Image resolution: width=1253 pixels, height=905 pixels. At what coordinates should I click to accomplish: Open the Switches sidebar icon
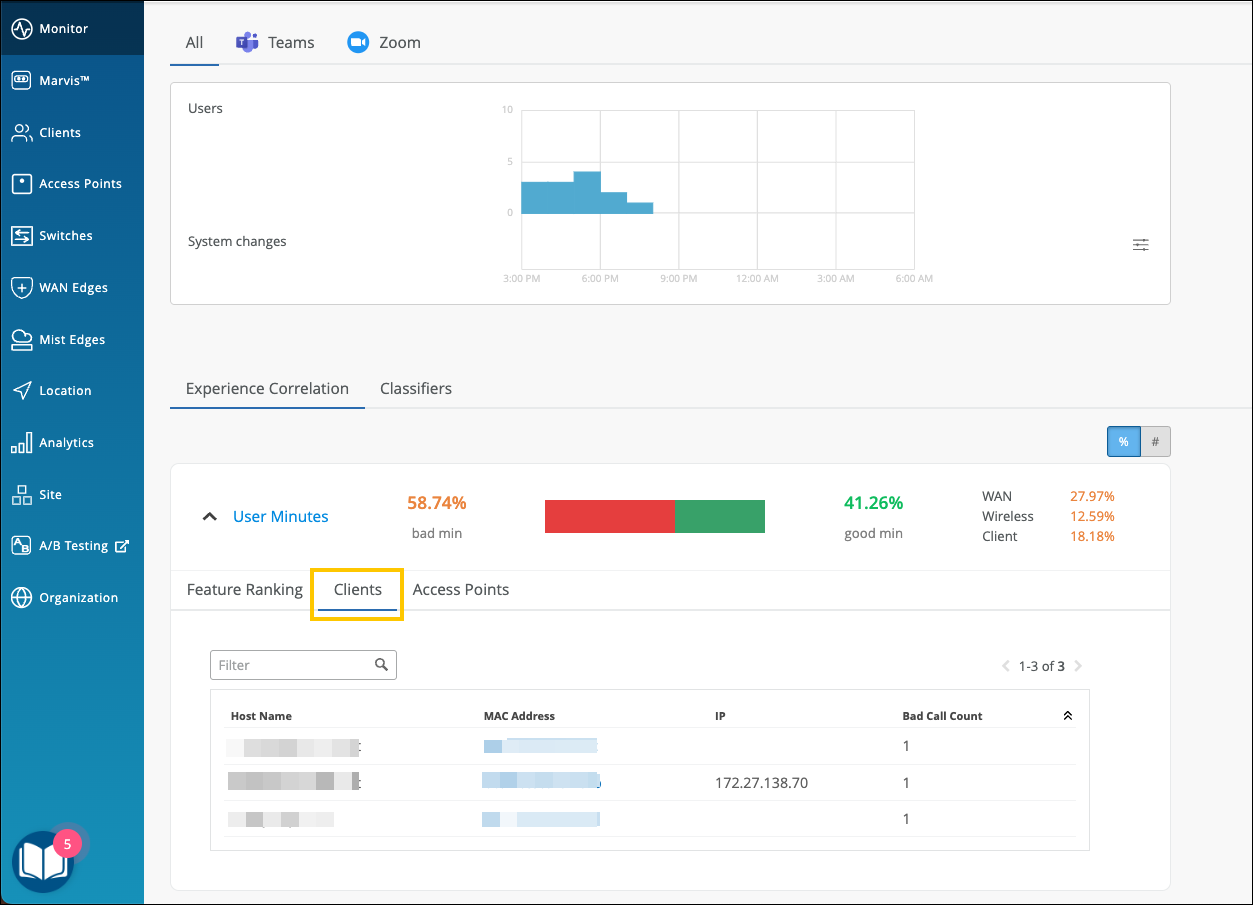22,236
